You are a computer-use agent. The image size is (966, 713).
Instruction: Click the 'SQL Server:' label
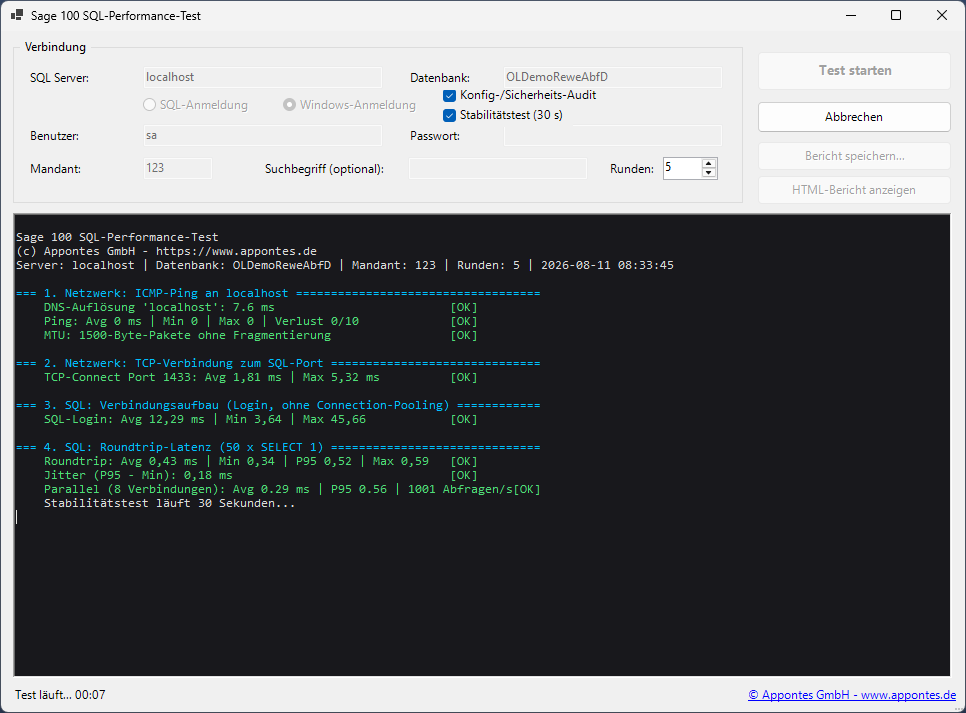[x=60, y=78]
